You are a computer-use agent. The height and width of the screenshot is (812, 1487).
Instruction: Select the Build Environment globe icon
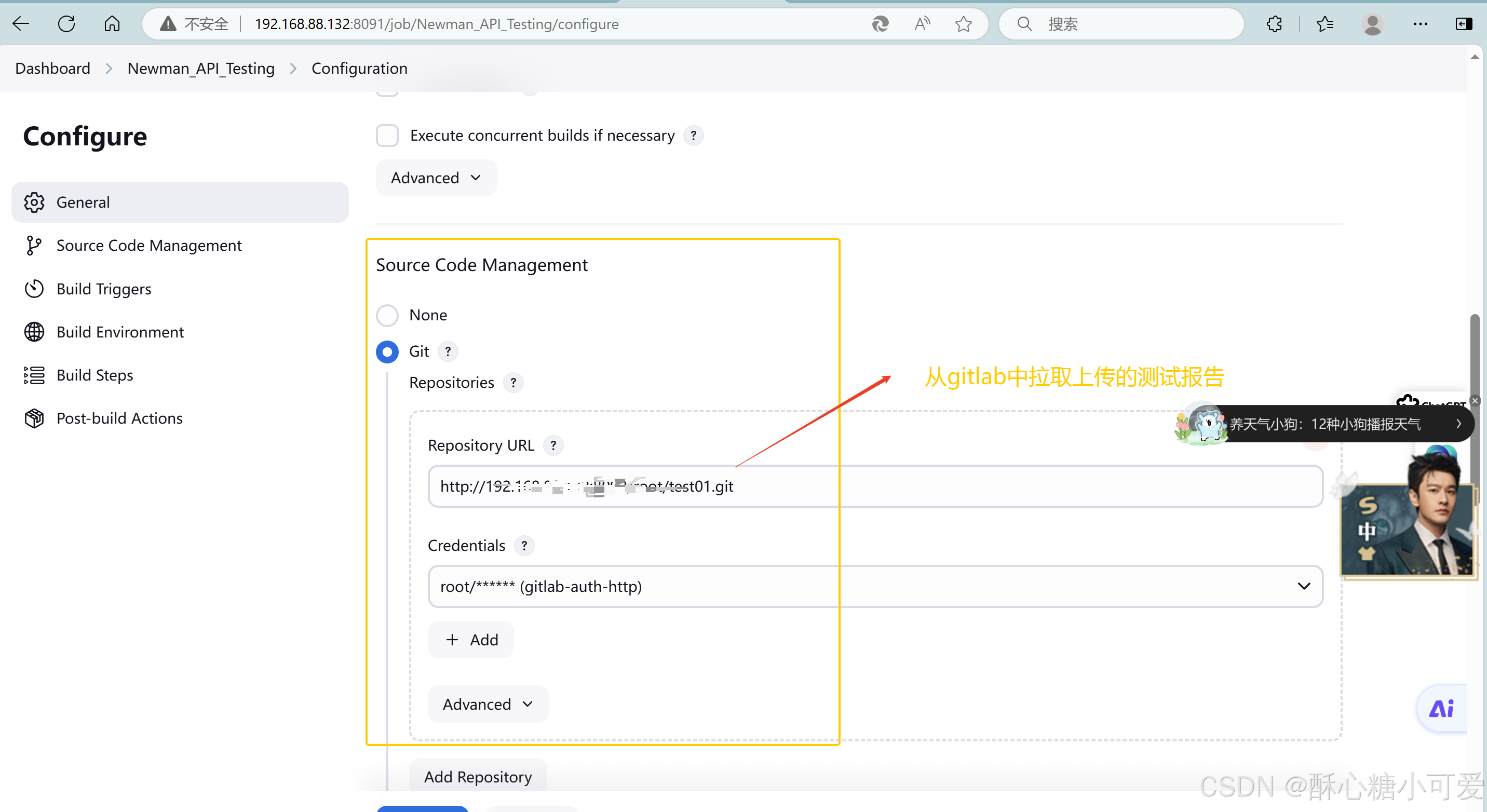pyautogui.click(x=33, y=332)
